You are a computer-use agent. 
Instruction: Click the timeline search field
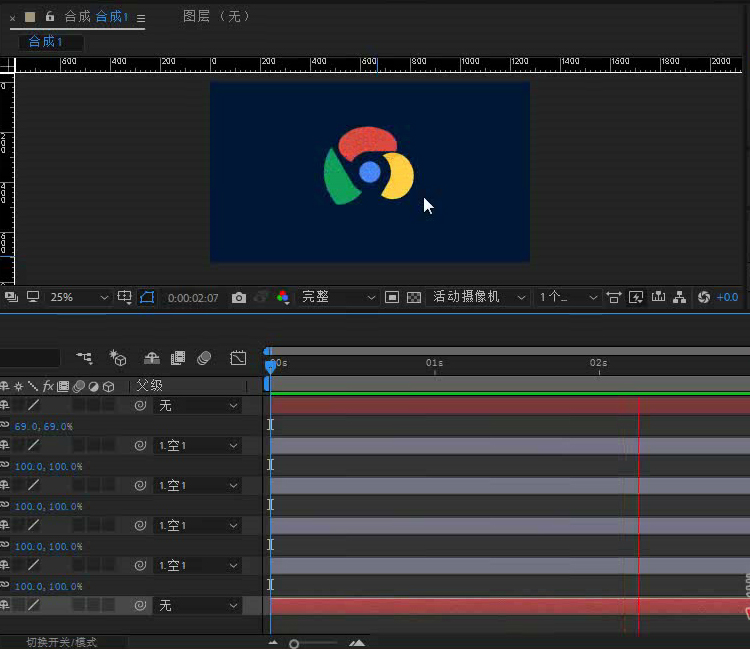click(x=30, y=358)
